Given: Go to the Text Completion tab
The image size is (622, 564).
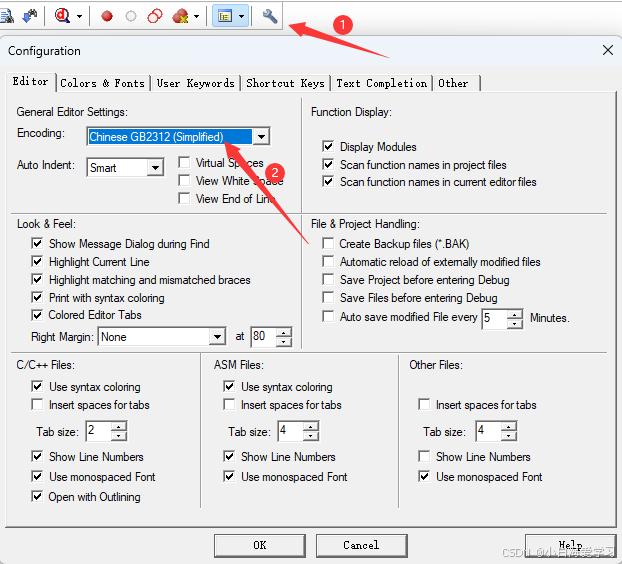Looking at the screenshot, I should tap(382, 83).
